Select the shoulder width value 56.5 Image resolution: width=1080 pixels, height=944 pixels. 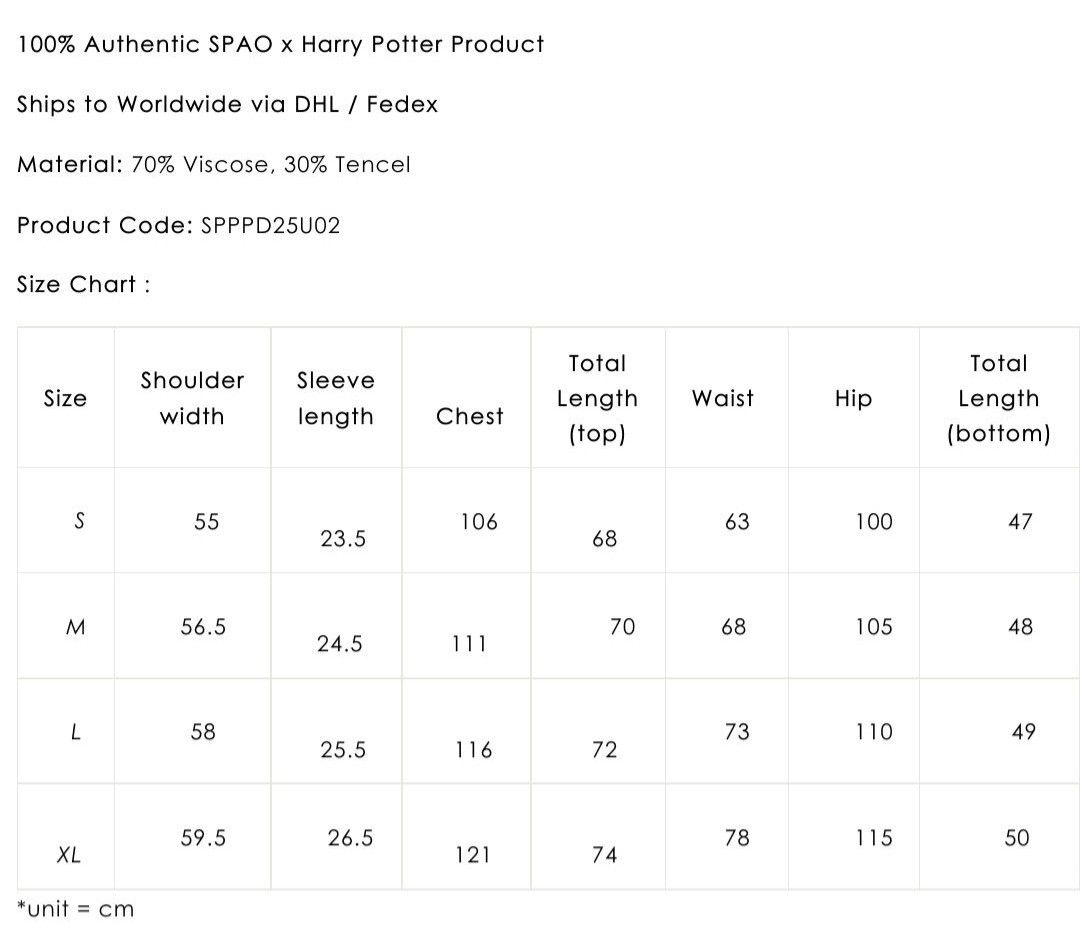(x=203, y=627)
